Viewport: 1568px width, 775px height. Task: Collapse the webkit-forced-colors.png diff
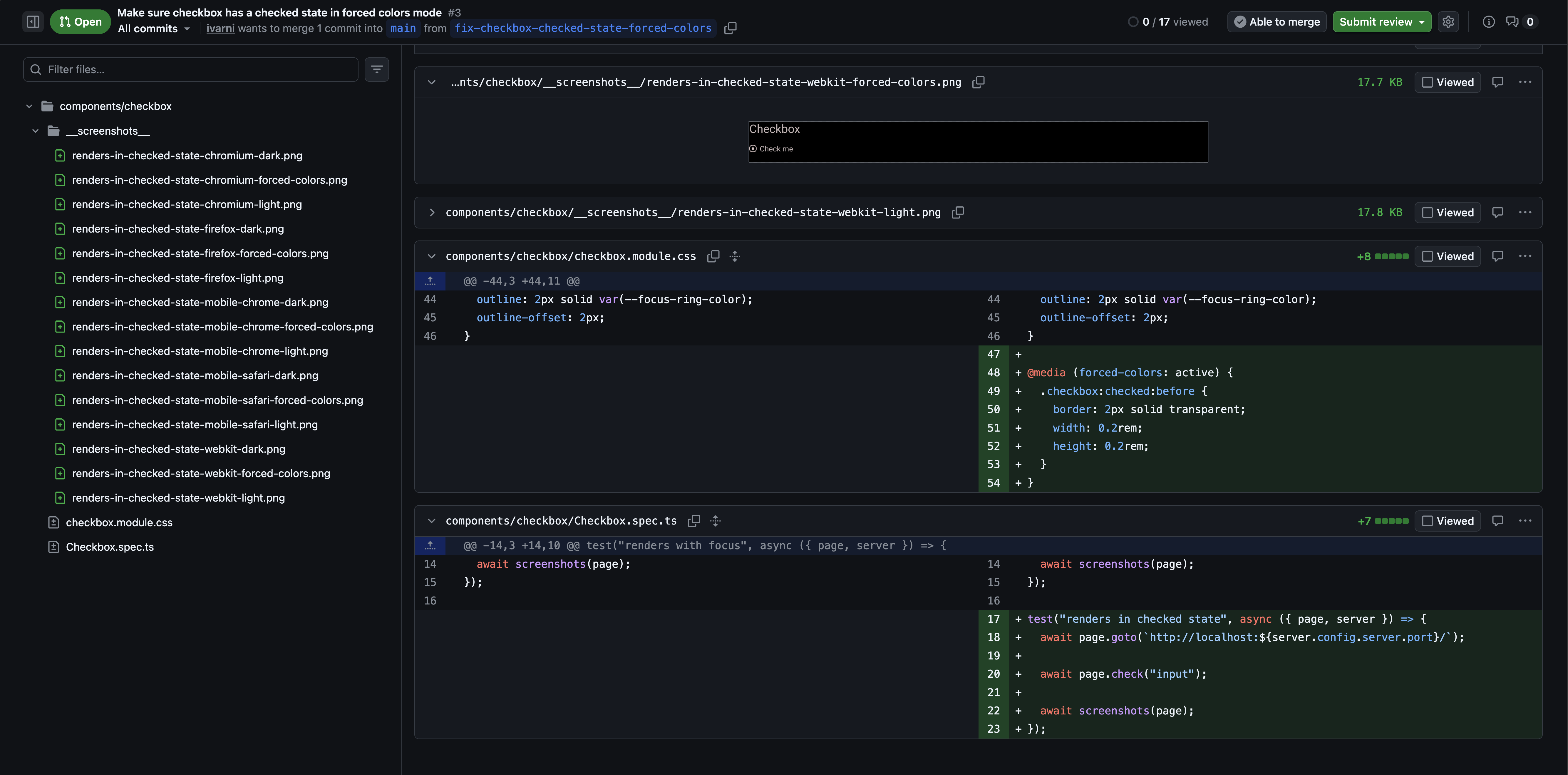pos(432,82)
